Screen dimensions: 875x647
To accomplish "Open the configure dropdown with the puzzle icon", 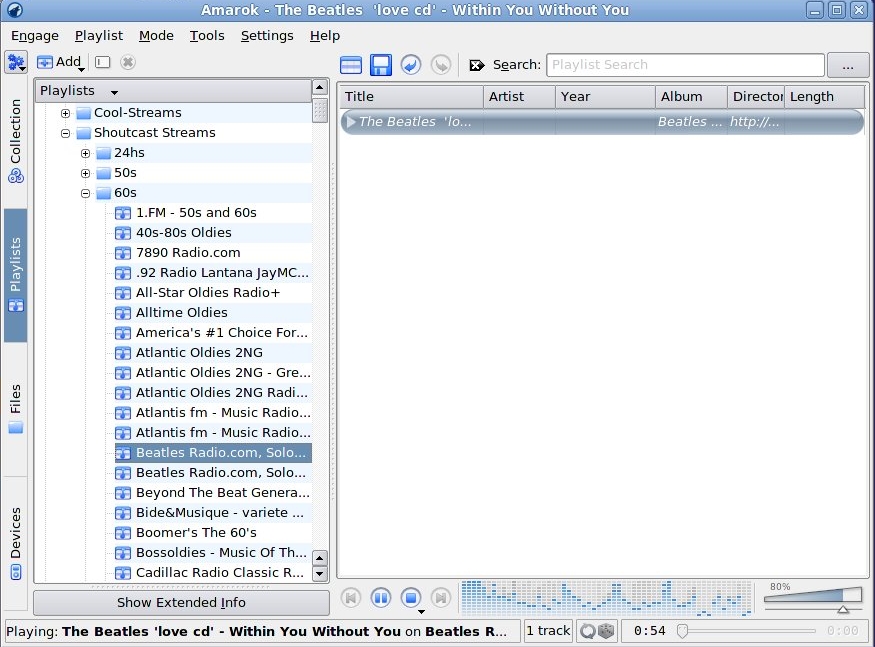I will (x=16, y=63).
